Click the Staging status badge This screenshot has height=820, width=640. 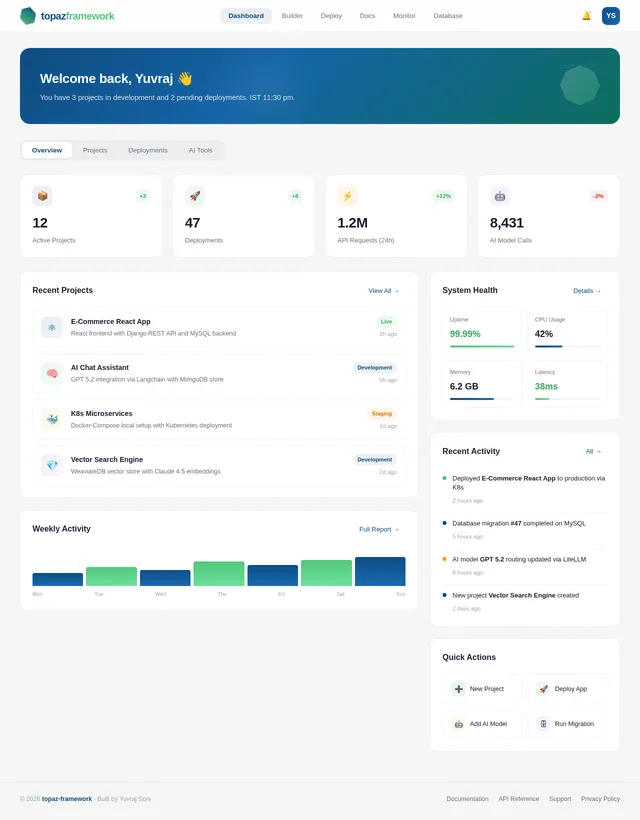(382, 414)
